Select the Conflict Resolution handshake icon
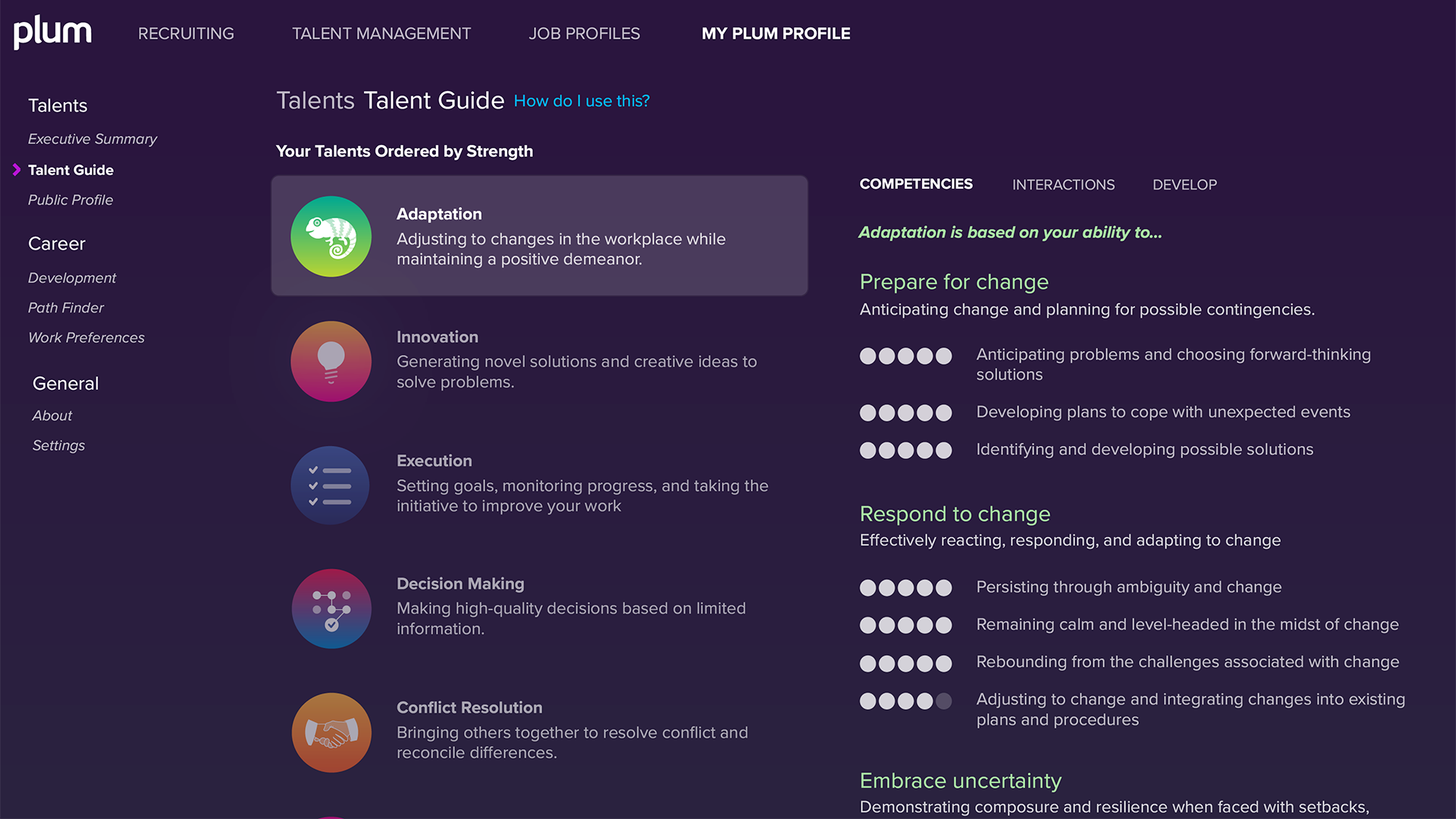The width and height of the screenshot is (1456, 819). pos(331,733)
